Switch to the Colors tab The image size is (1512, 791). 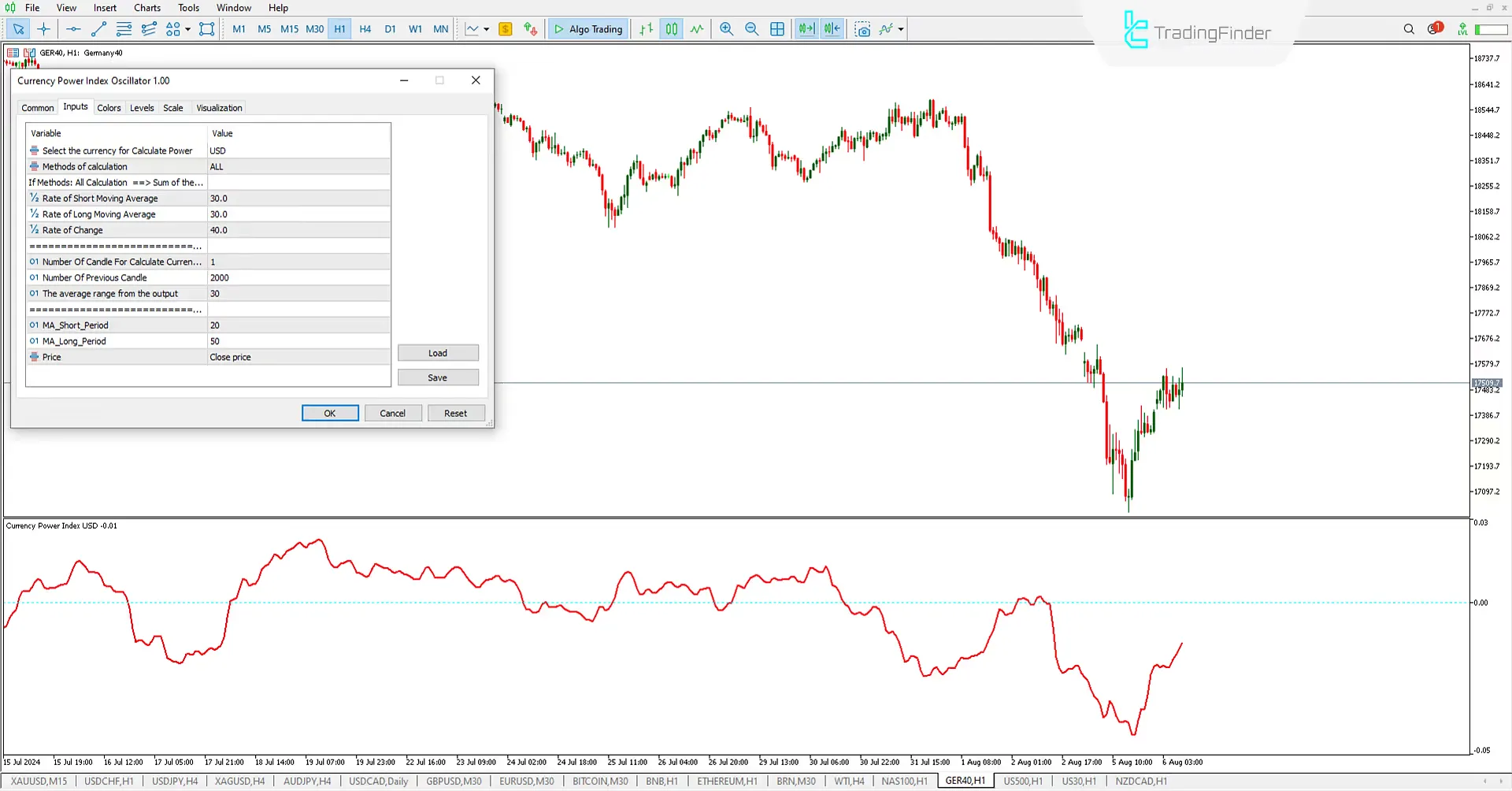click(109, 108)
